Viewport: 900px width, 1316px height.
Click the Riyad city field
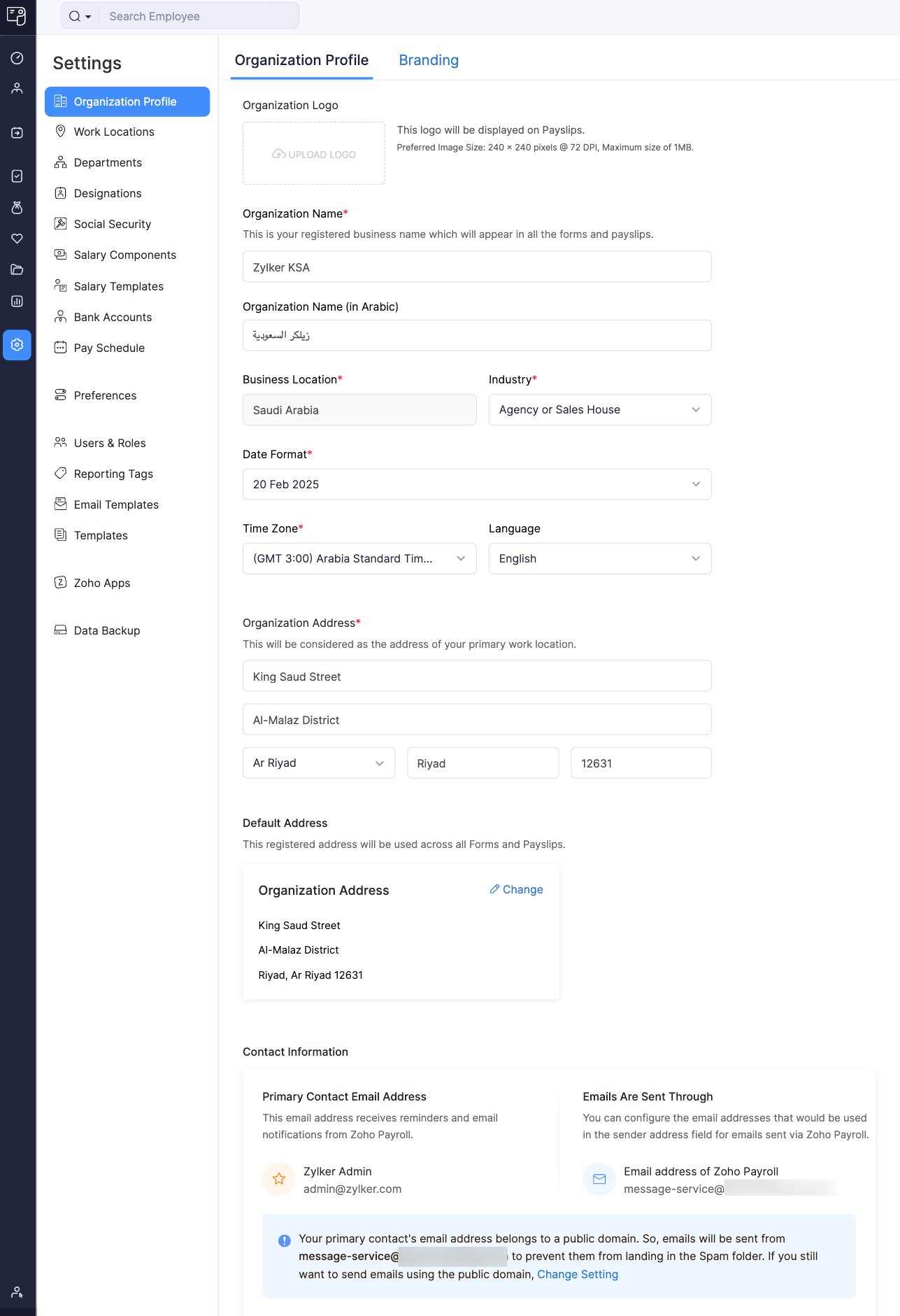pyautogui.click(x=483, y=763)
